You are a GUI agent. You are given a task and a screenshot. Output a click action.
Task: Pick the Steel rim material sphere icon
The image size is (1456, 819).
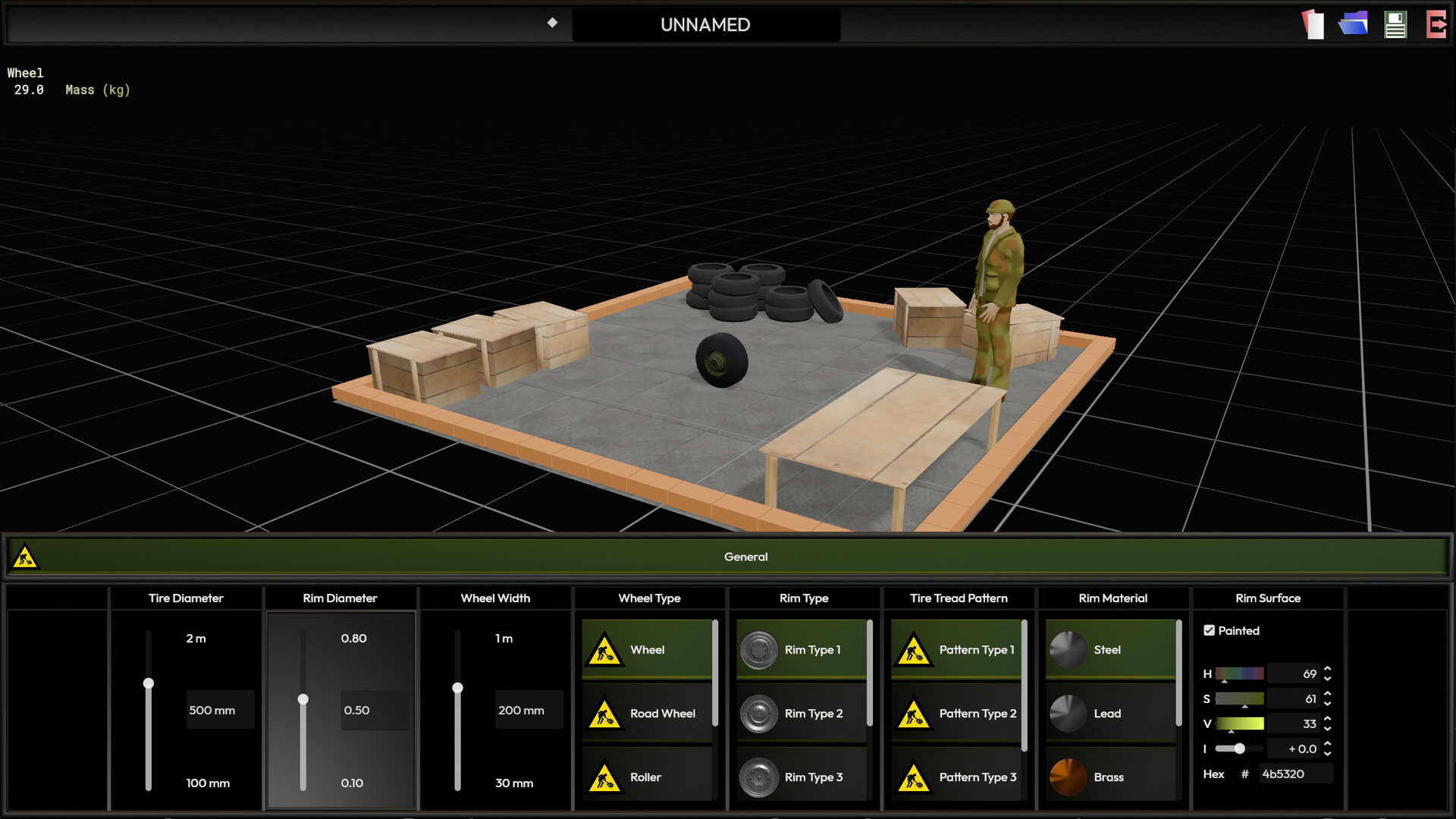(x=1068, y=649)
